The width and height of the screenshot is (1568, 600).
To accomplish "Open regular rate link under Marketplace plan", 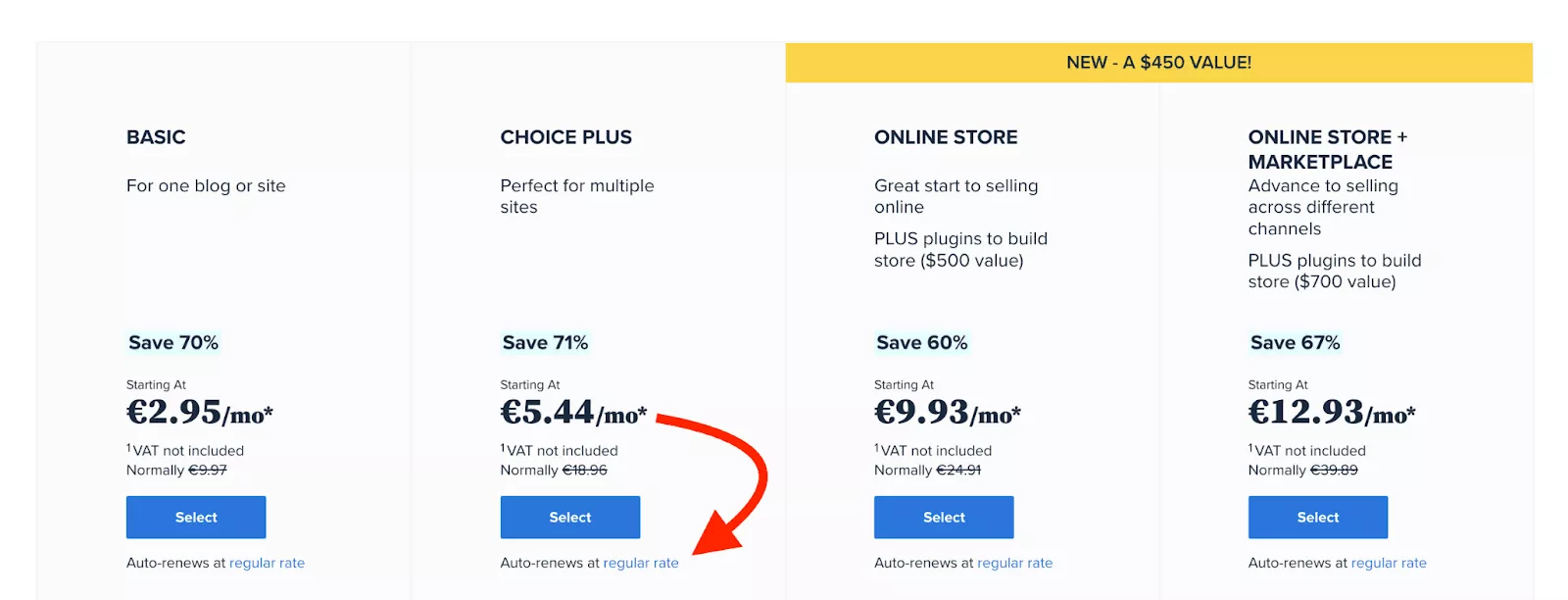I will pyautogui.click(x=1389, y=563).
